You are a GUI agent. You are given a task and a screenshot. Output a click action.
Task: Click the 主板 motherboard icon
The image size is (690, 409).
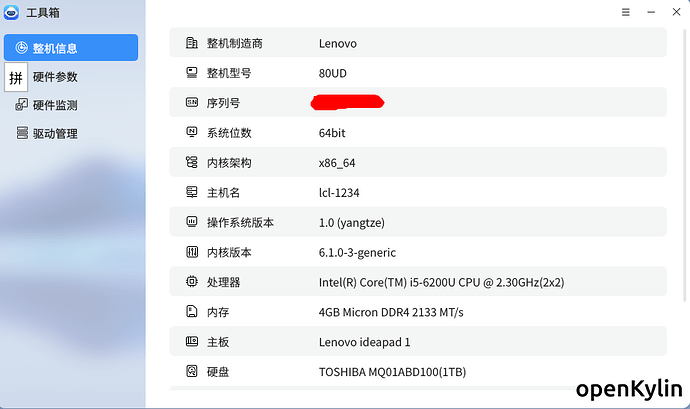tap(191, 342)
